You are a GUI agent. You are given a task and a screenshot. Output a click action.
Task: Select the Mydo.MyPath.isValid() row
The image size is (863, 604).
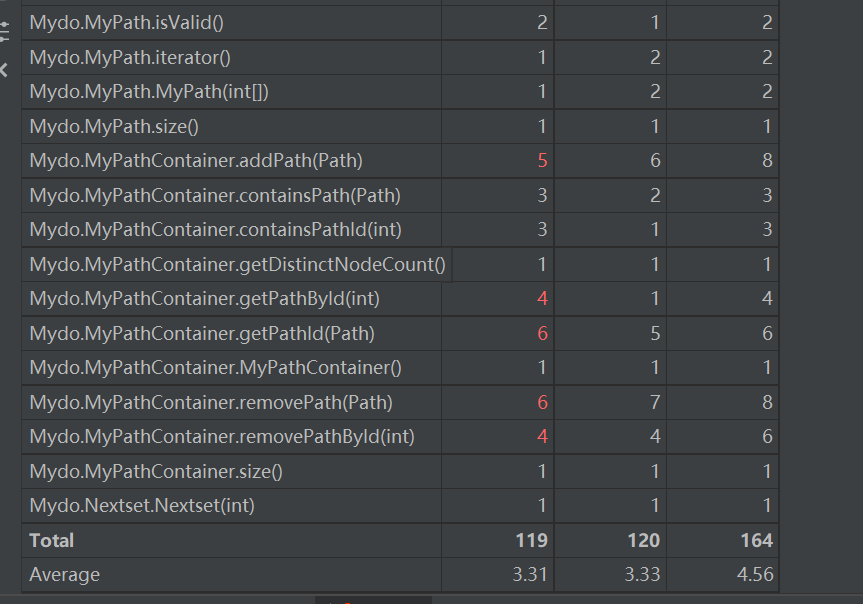coord(400,23)
